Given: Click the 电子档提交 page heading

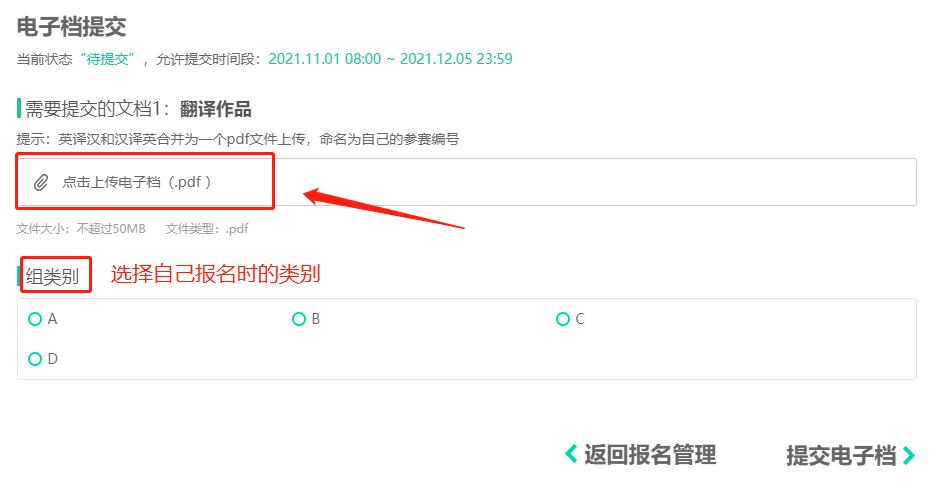Looking at the screenshot, I should pyautogui.click(x=71, y=27).
